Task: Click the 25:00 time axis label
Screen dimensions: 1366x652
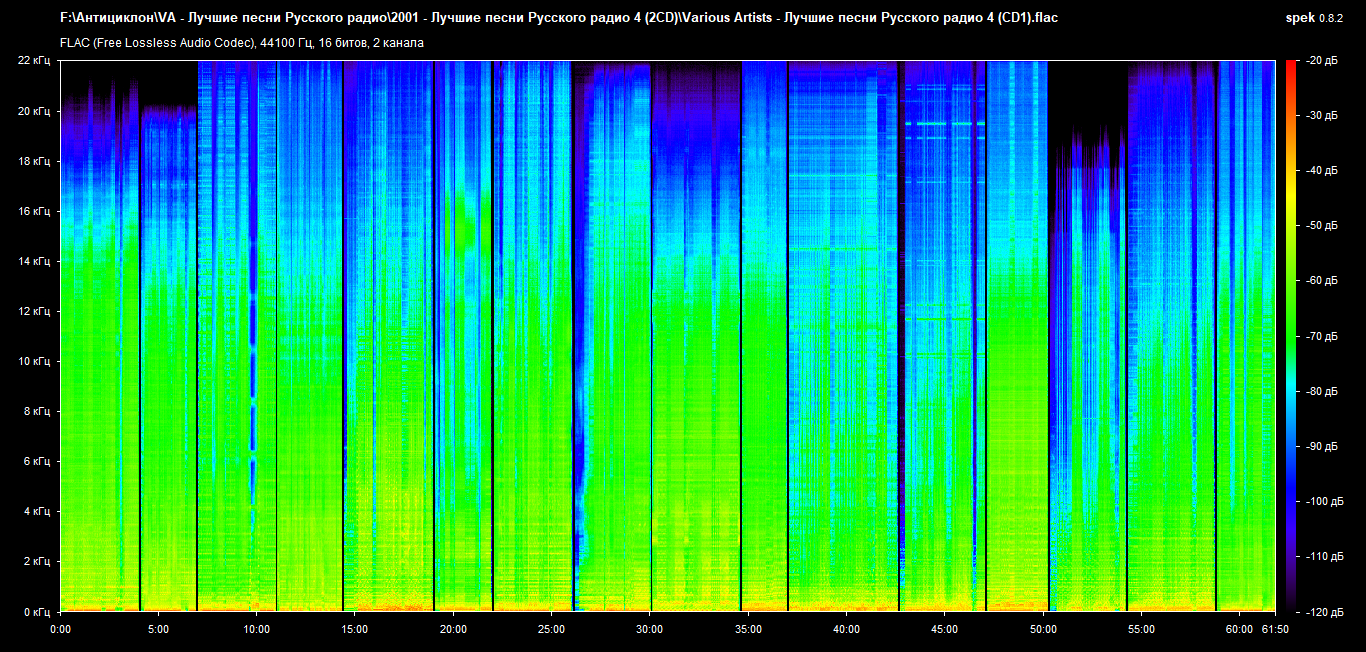Action: (x=551, y=630)
